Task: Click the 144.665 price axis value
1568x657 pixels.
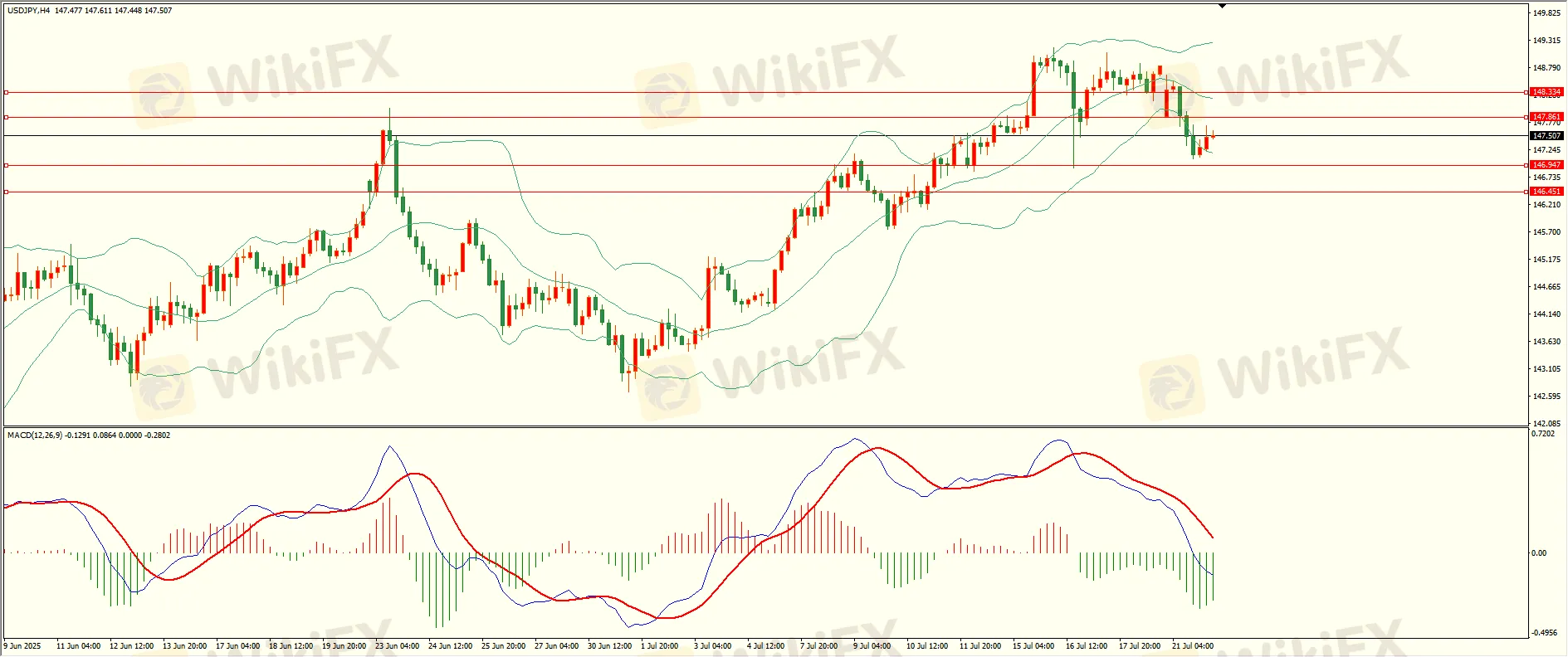Action: pos(1546,287)
